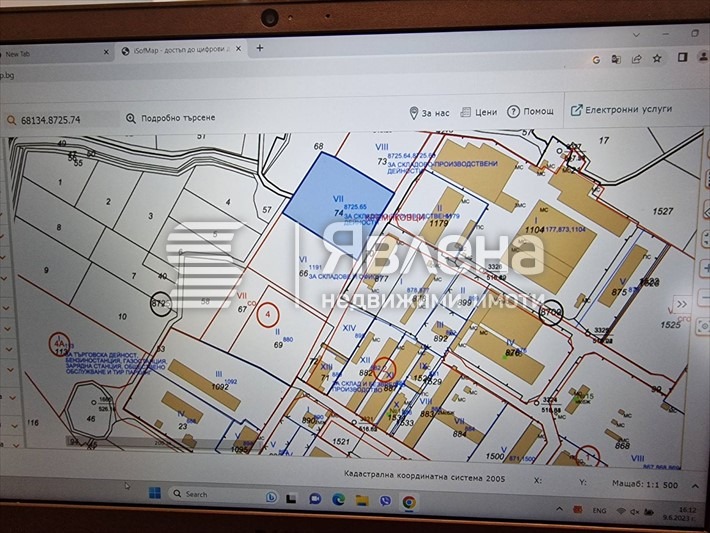Click the share page icon
The image size is (710, 533).
[637, 59]
